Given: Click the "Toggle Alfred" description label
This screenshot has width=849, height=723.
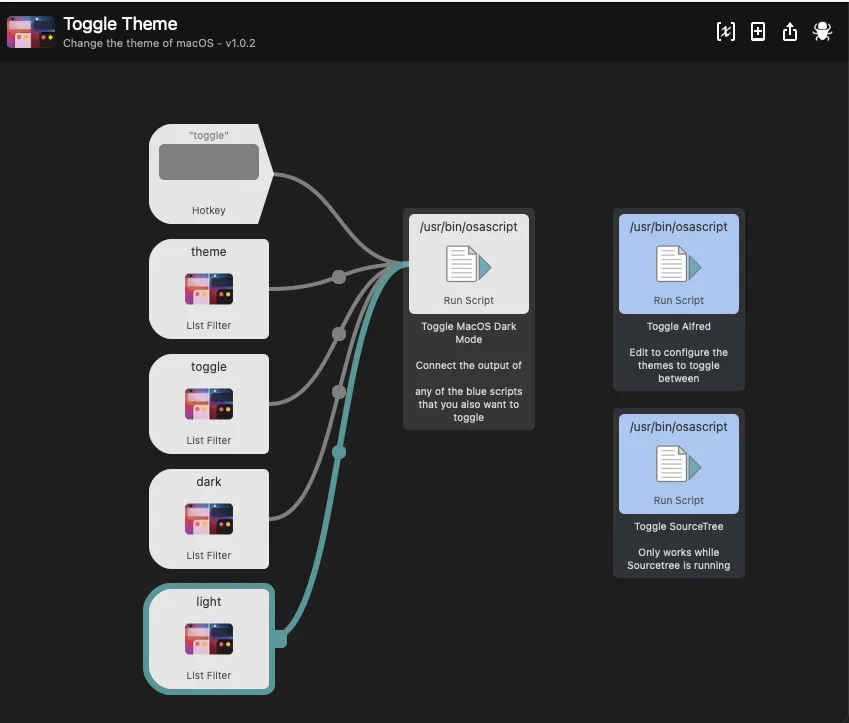Looking at the screenshot, I should pos(678,327).
